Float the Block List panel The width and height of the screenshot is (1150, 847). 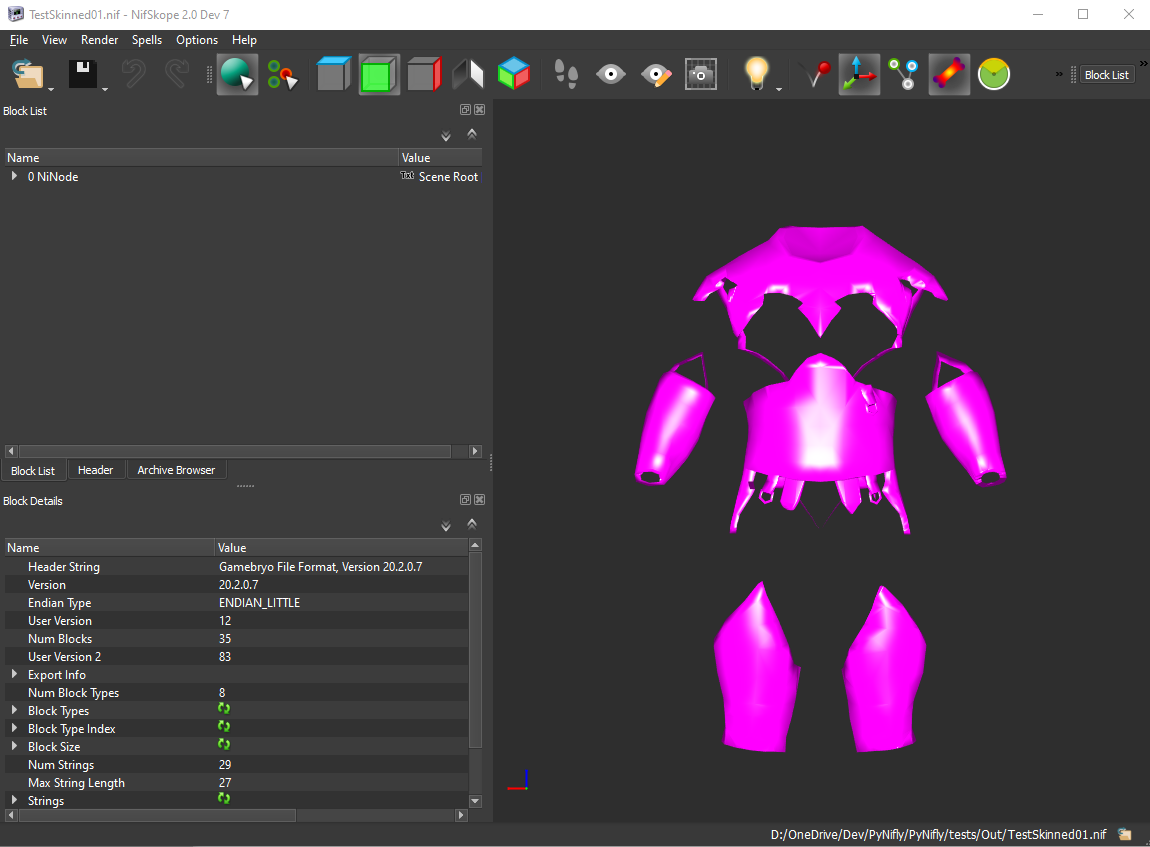(x=465, y=109)
